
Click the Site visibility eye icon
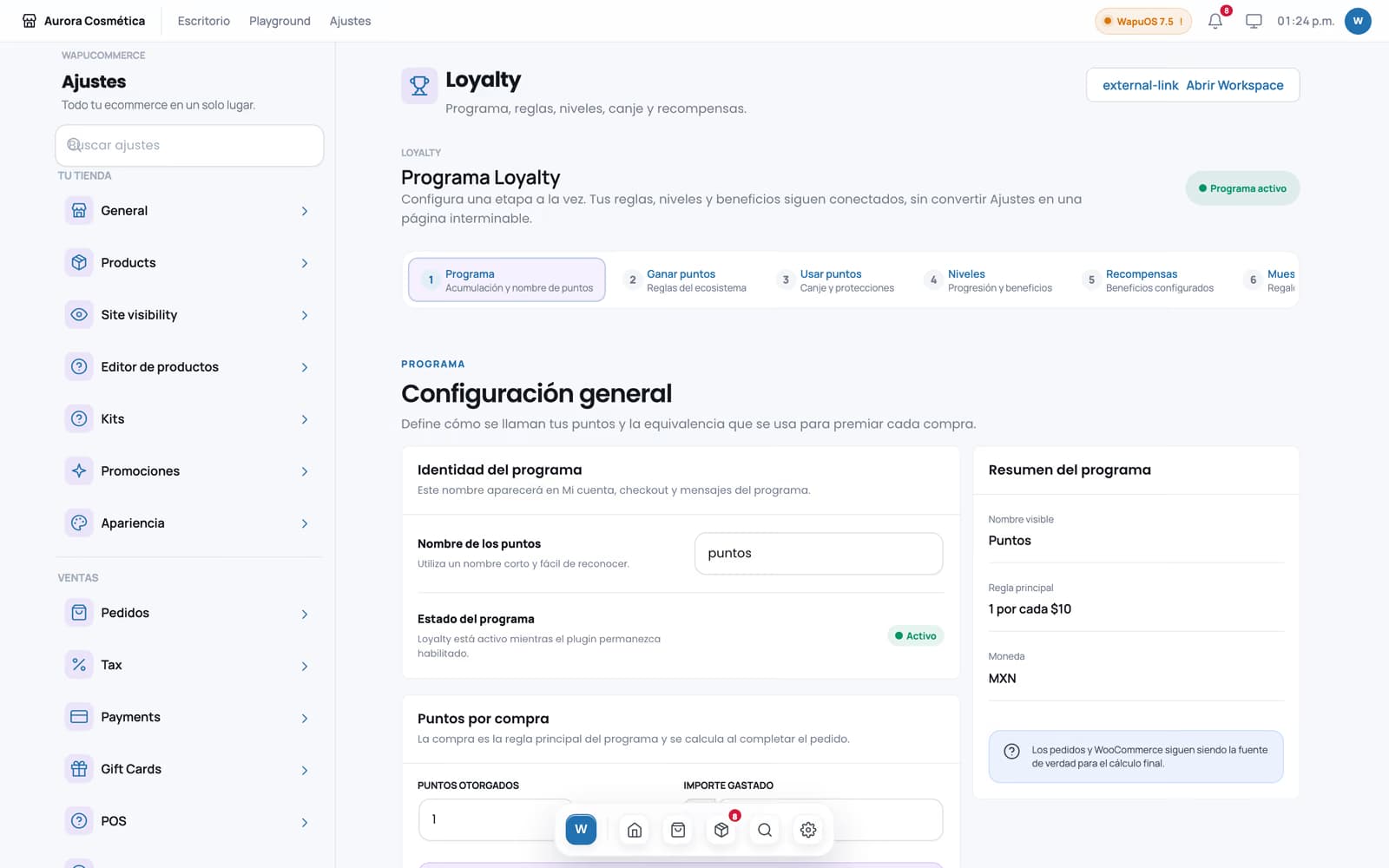(79, 315)
